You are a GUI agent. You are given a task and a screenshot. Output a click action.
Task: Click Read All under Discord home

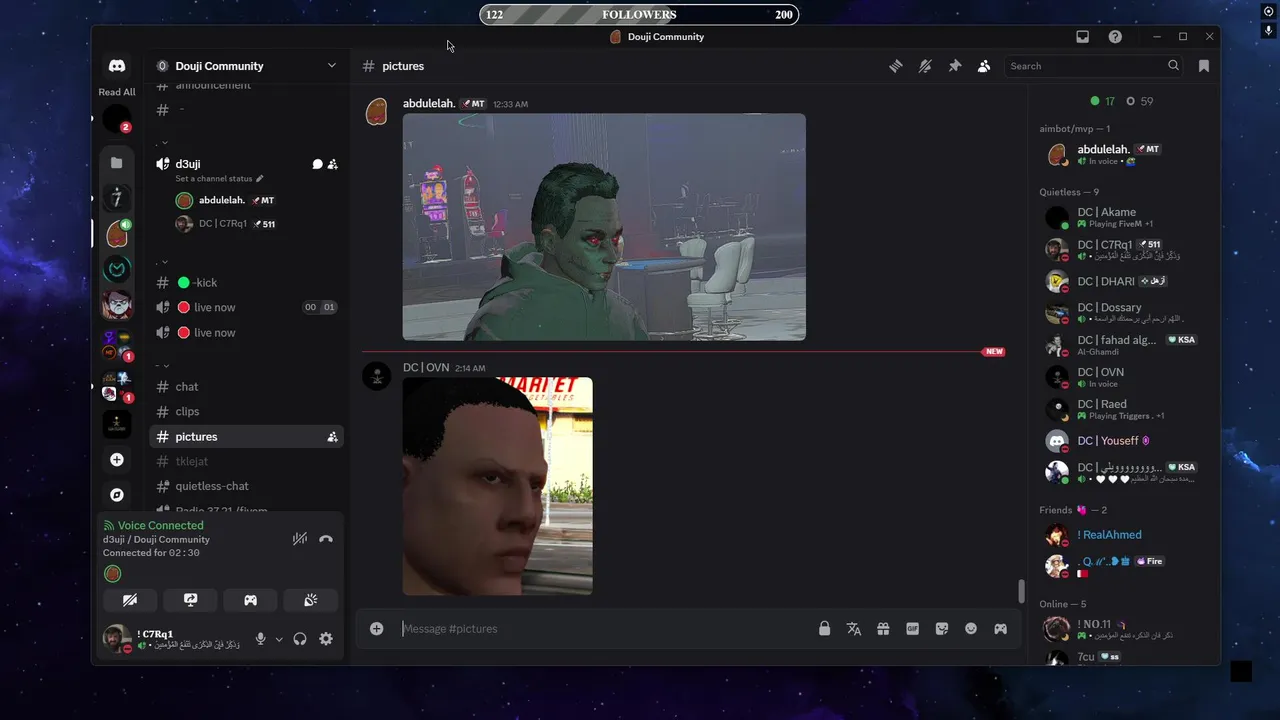click(117, 92)
